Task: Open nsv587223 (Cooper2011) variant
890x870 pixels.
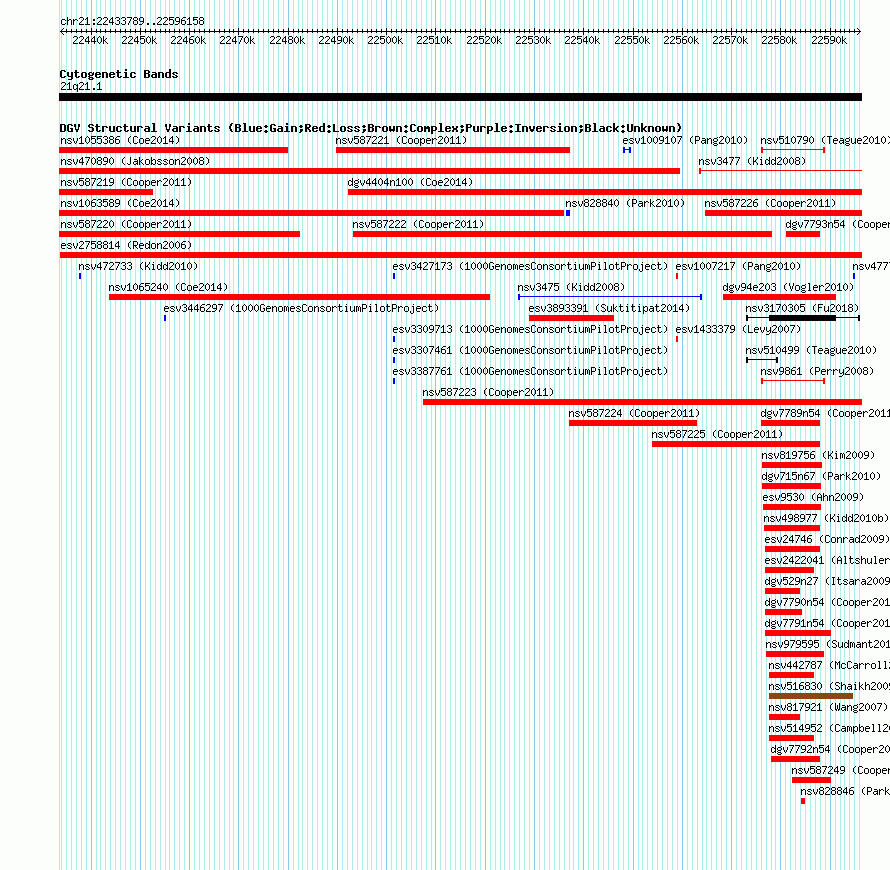Action: tap(642, 402)
